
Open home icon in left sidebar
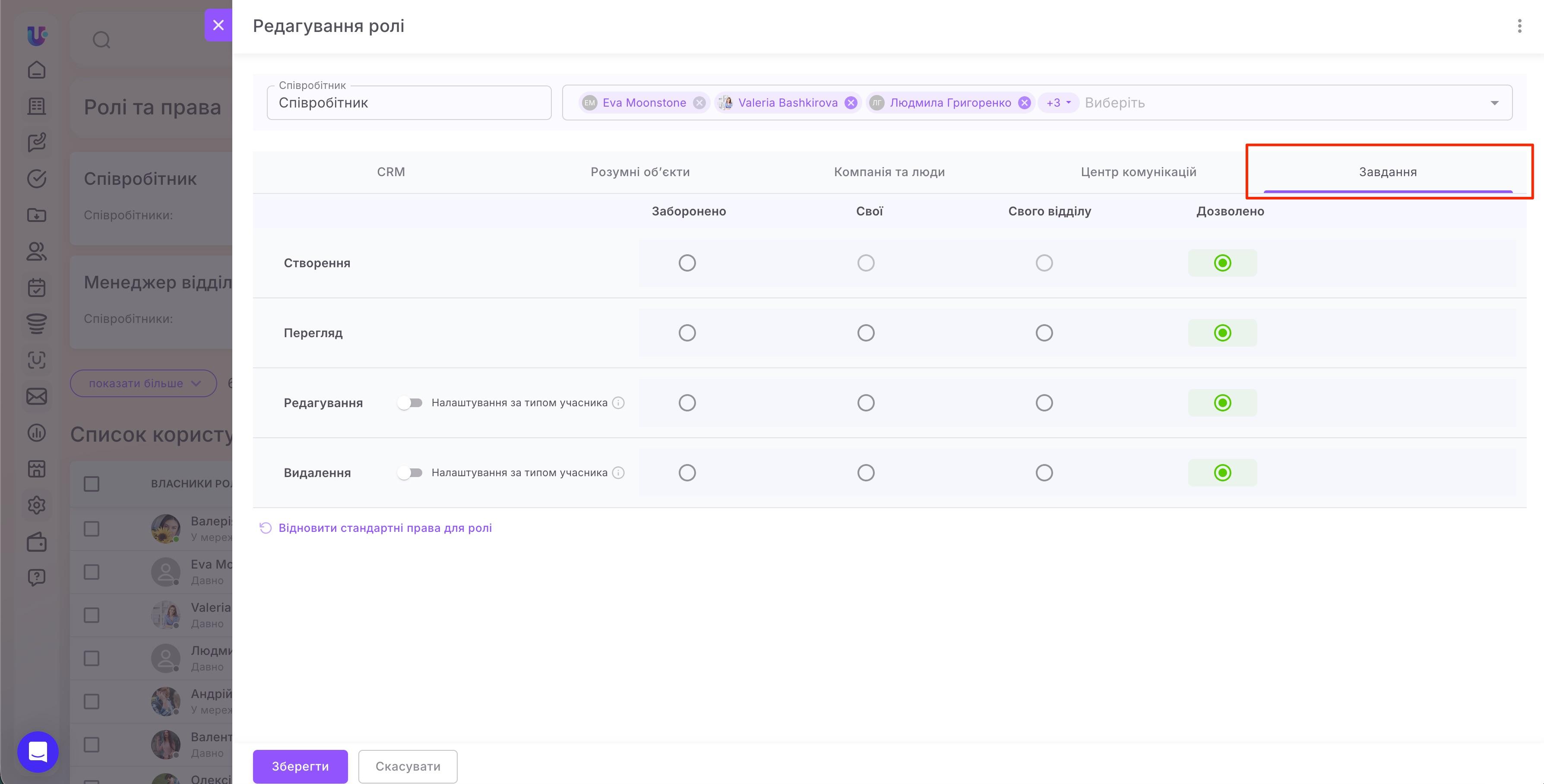click(37, 70)
